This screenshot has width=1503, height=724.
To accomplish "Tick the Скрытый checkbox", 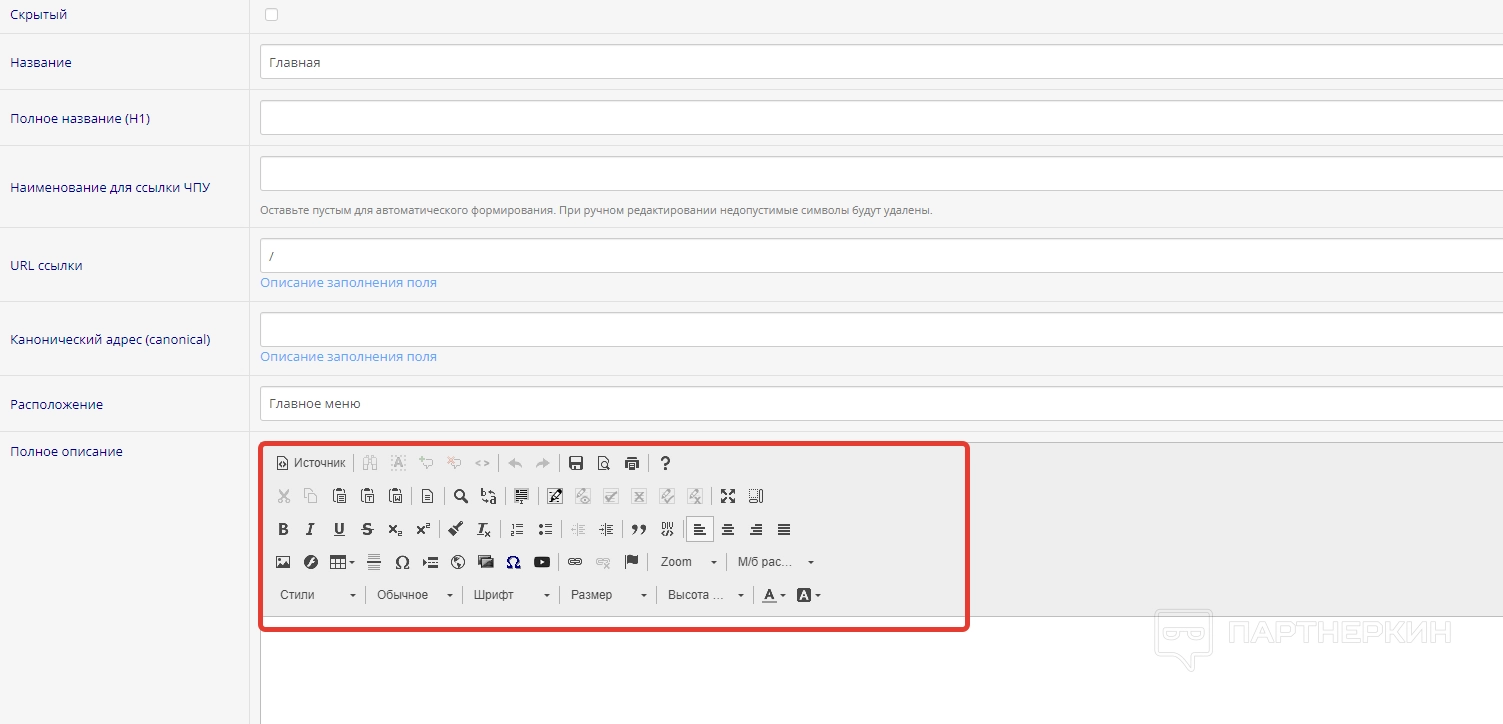I will pyautogui.click(x=272, y=15).
